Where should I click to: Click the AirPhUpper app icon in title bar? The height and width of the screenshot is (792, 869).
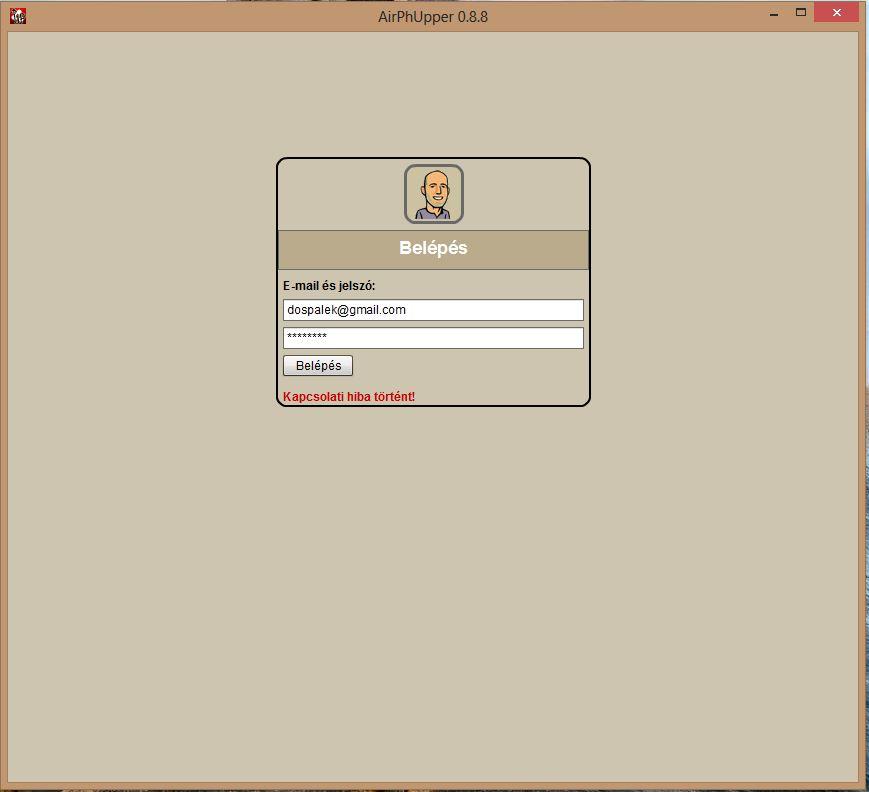point(18,16)
